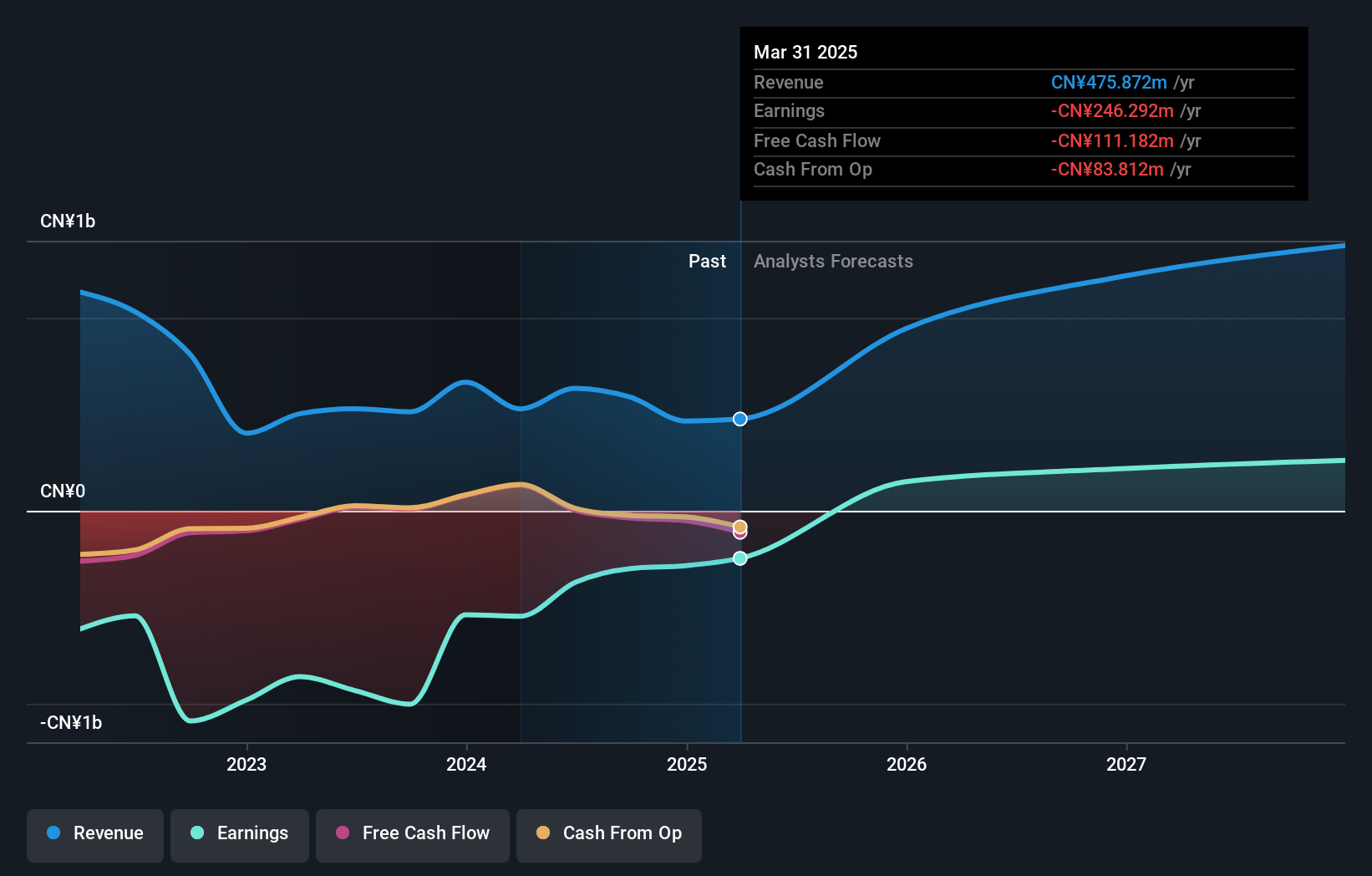The width and height of the screenshot is (1372, 876).
Task: Click the Analysts Forecasts label
Action: pos(833,261)
